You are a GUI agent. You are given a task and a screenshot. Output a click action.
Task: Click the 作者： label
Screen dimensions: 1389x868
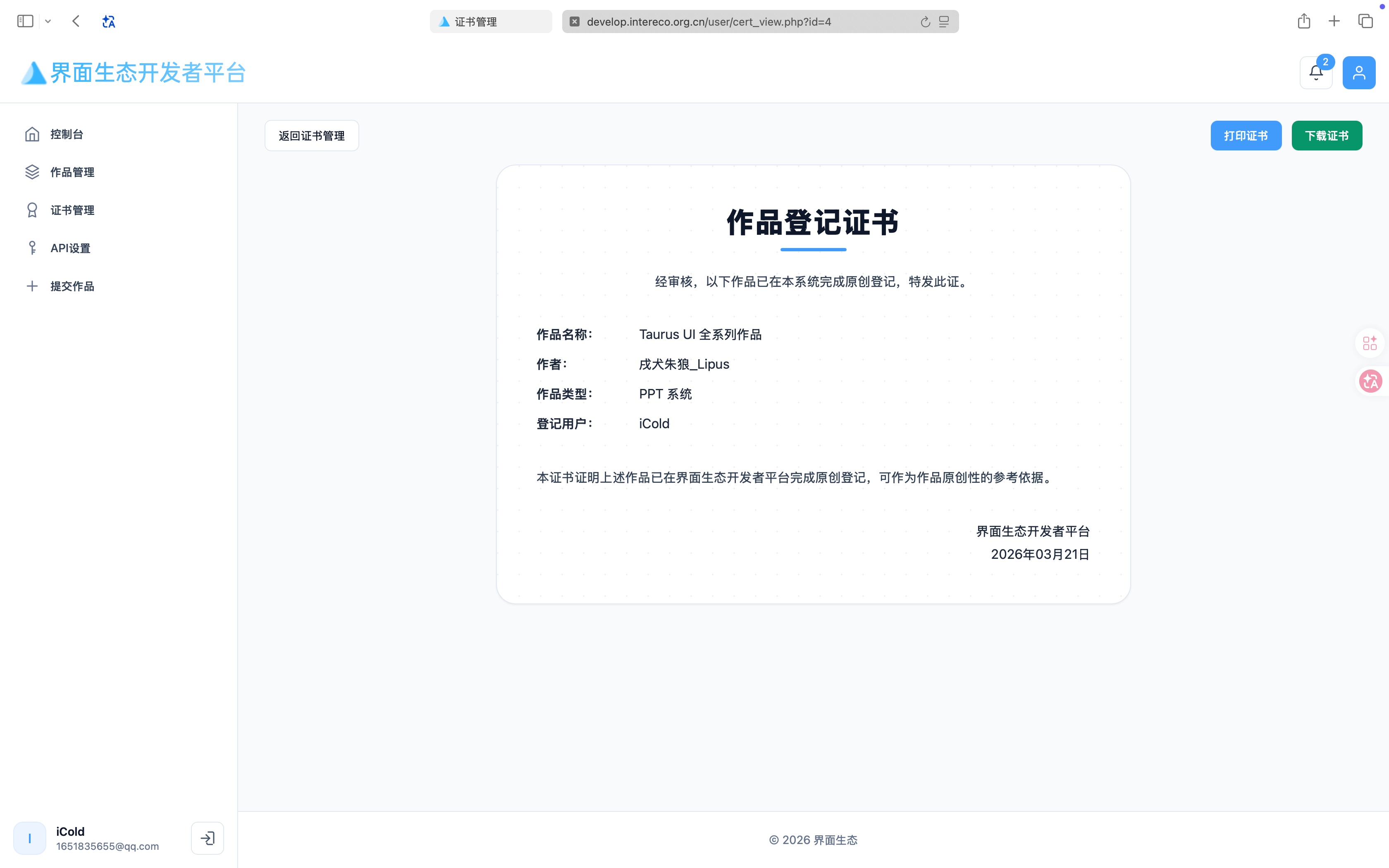pyautogui.click(x=552, y=364)
